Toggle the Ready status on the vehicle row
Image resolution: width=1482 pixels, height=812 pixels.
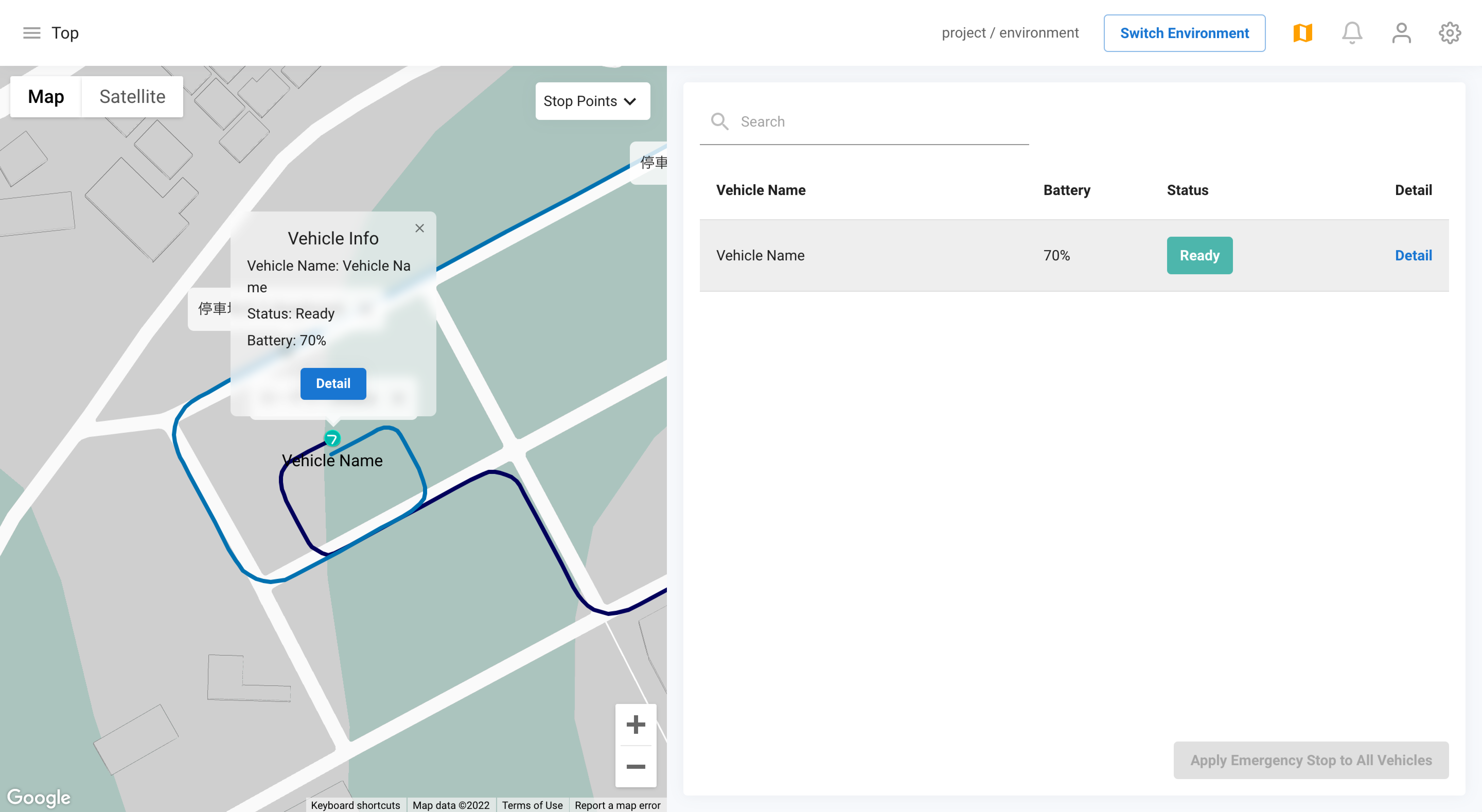coord(1199,255)
